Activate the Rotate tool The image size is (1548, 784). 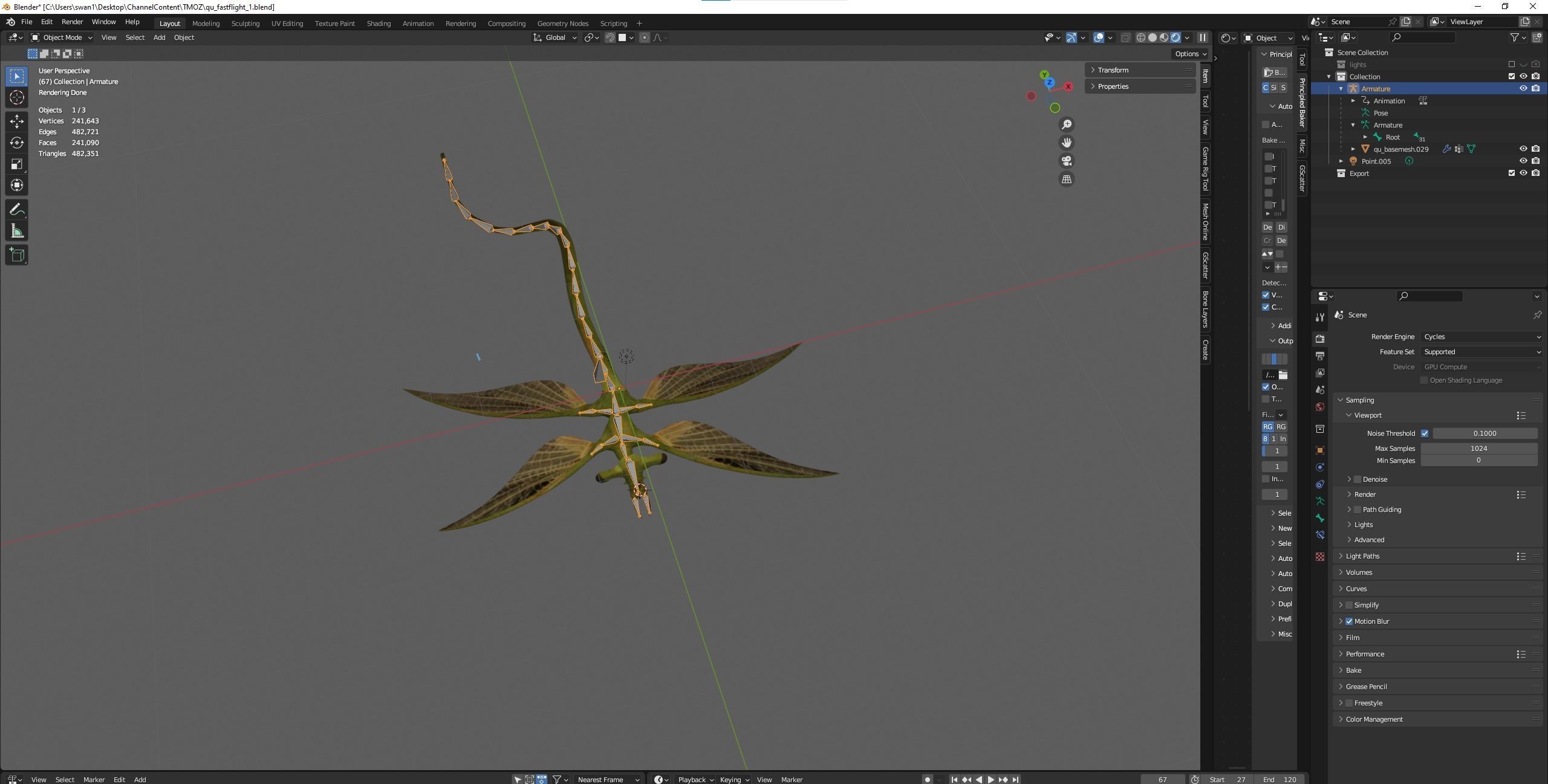coord(17,143)
